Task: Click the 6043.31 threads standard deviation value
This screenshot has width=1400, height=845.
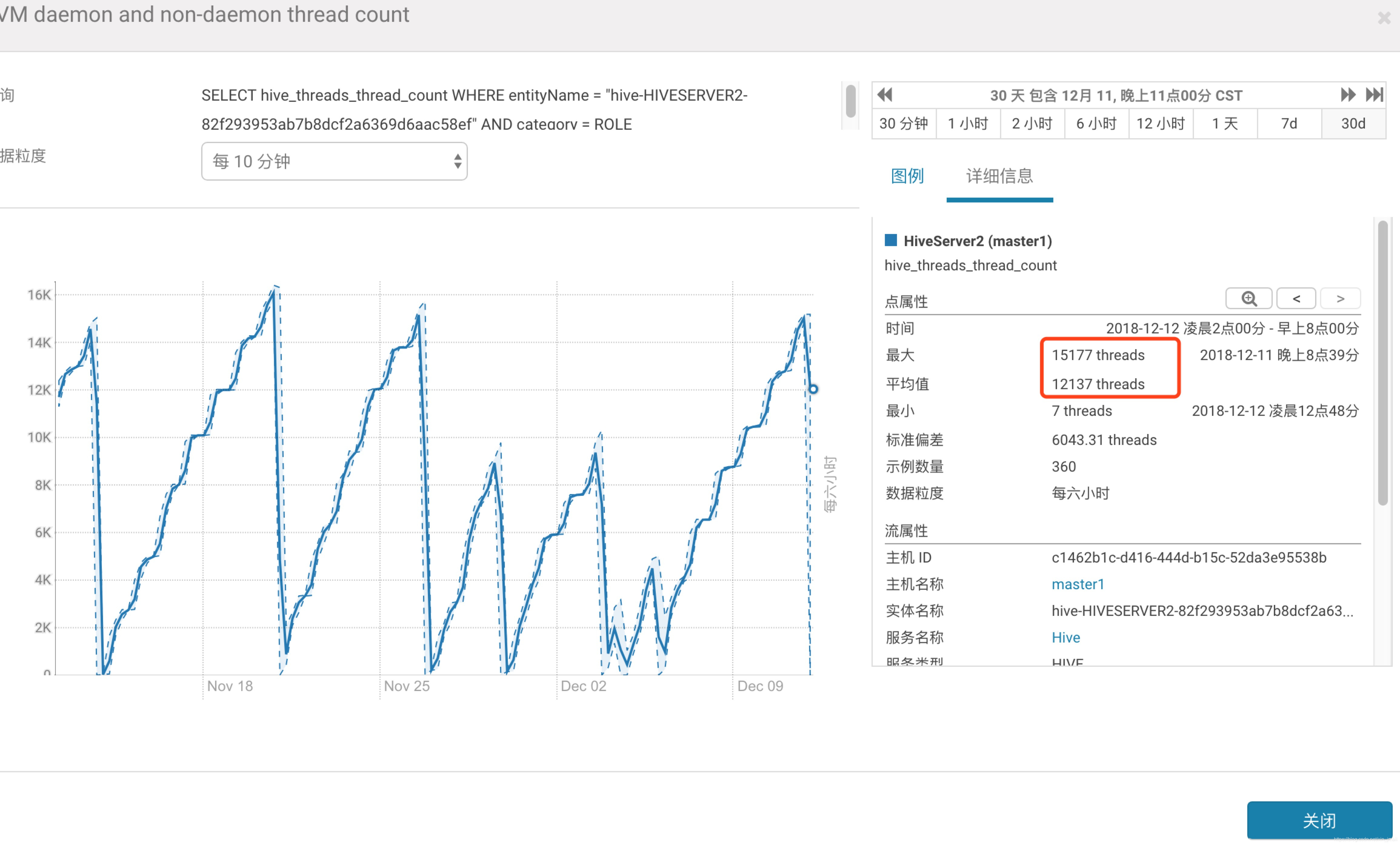Action: (x=1104, y=439)
